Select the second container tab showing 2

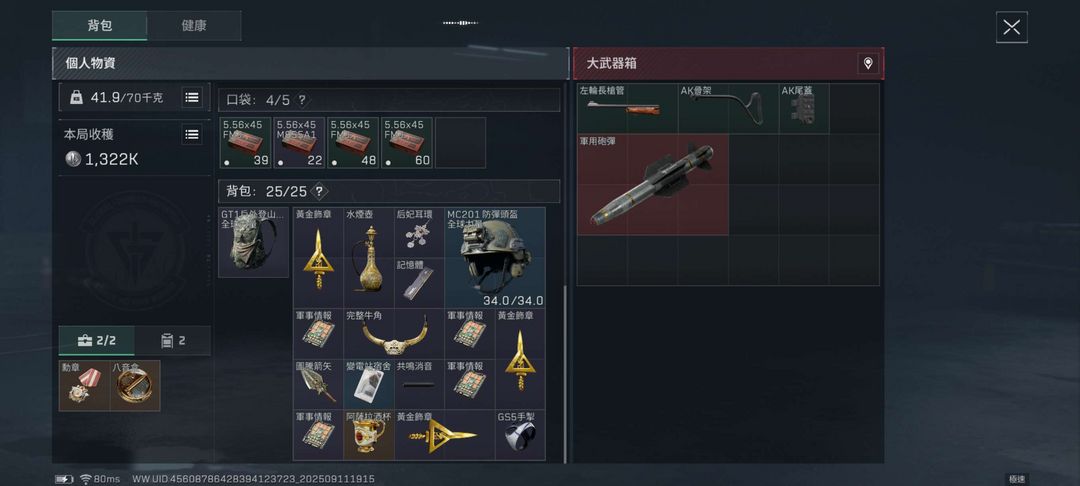173,341
